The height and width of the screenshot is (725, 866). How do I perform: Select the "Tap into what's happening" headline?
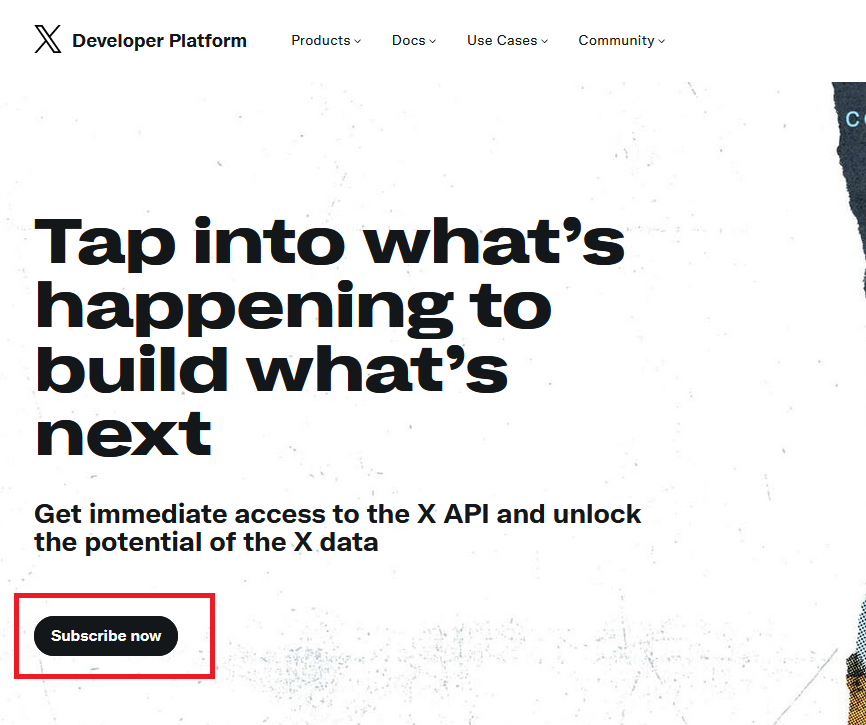330,336
